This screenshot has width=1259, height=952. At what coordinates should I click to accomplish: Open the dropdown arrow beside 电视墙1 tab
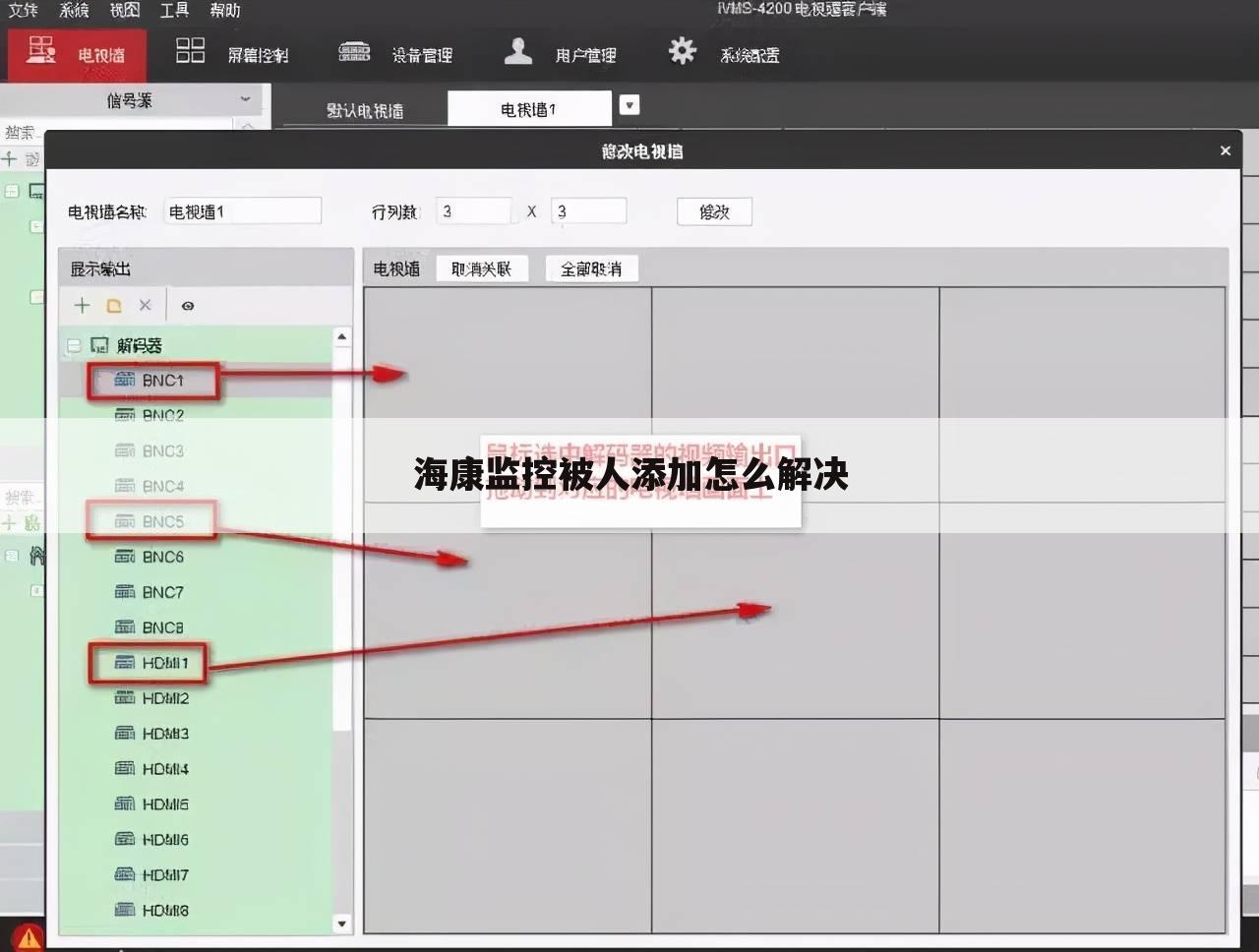[629, 104]
